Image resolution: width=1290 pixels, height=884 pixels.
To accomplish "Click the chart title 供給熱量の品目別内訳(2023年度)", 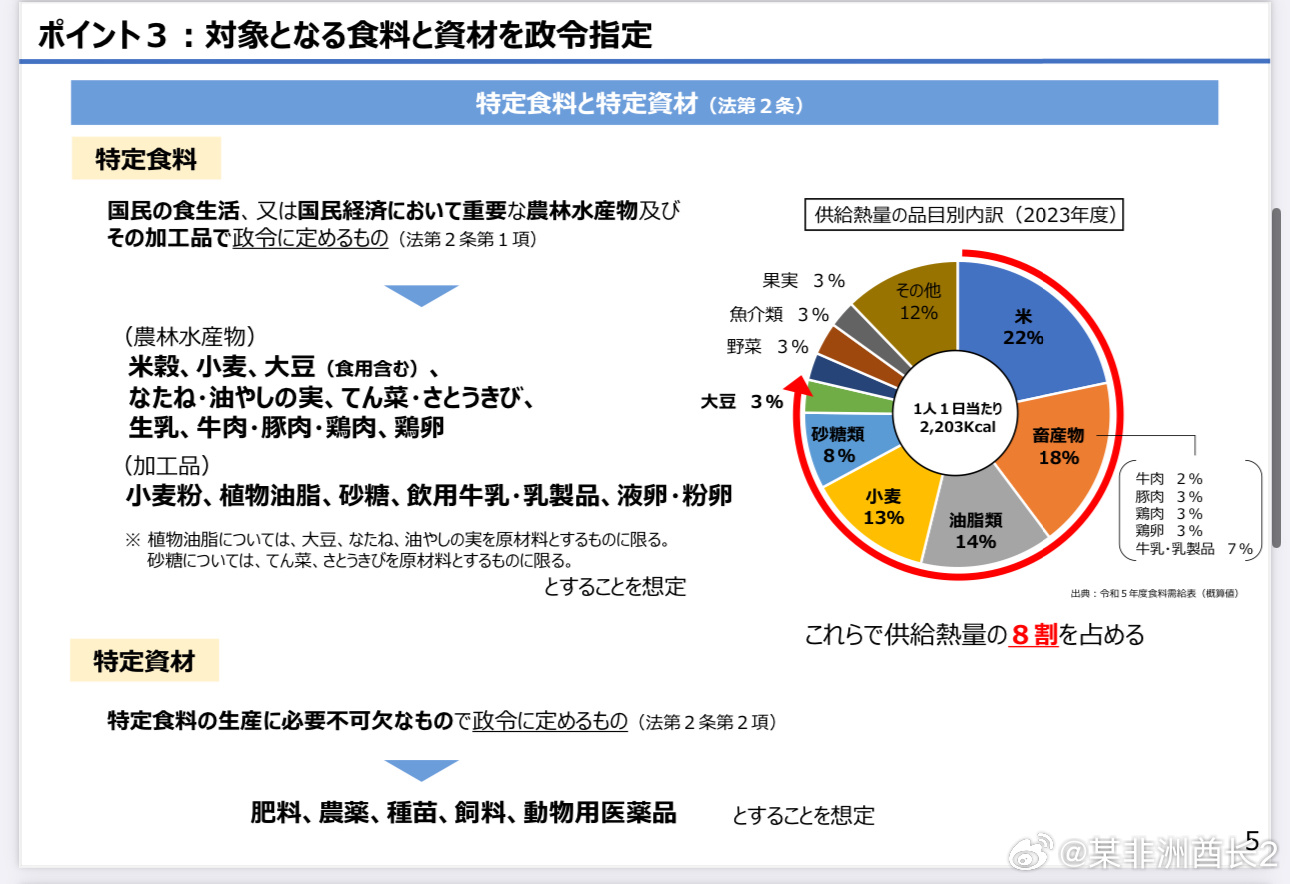I will pyautogui.click(x=964, y=214).
